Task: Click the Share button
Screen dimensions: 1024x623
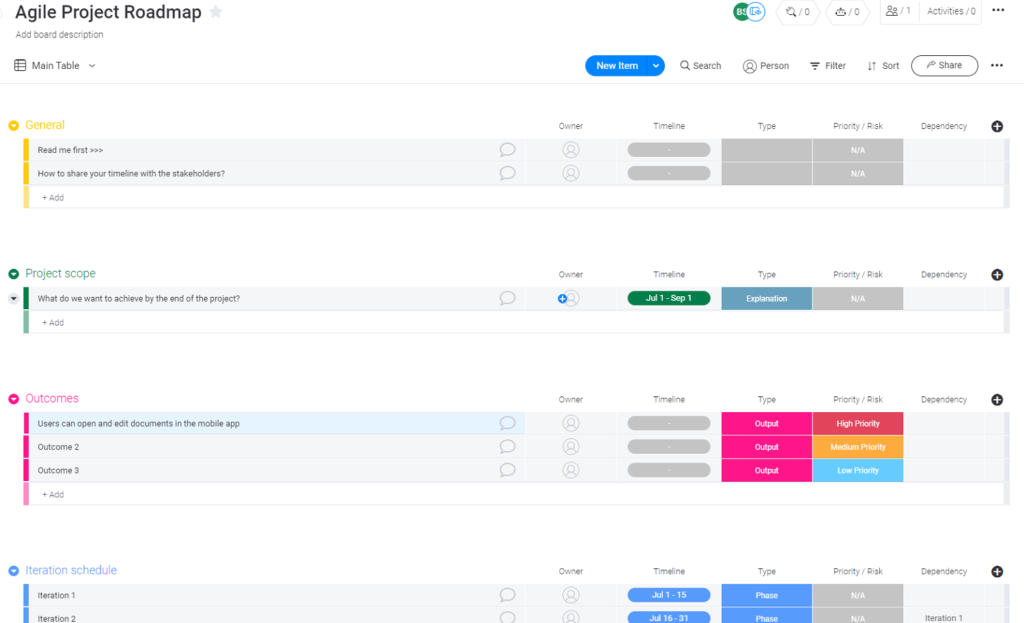Action: pos(944,65)
